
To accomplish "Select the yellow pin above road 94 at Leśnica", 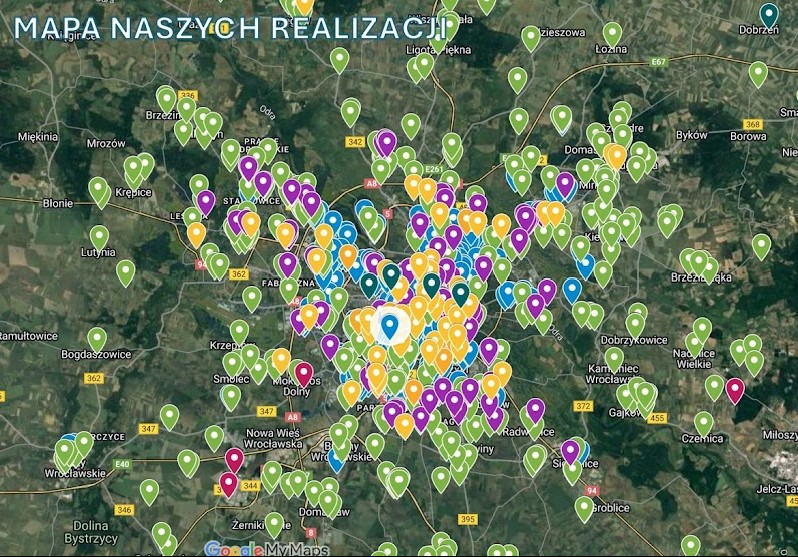I will pyautogui.click(x=196, y=234).
